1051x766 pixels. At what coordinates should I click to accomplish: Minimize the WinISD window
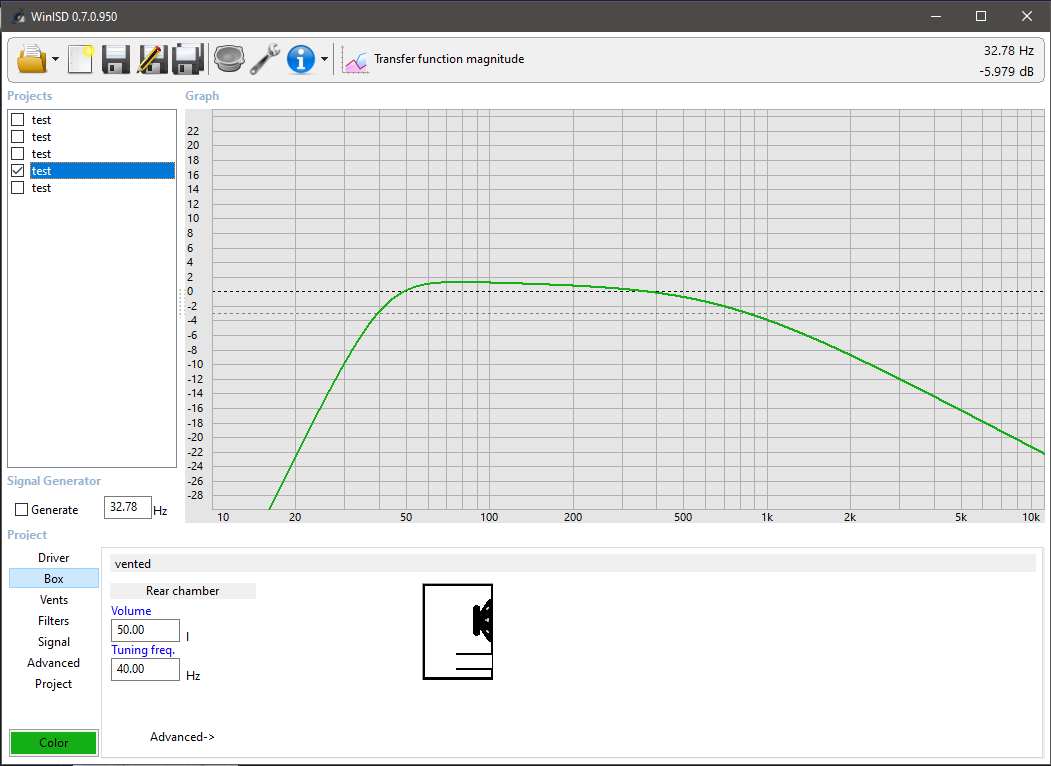pyautogui.click(x=936, y=16)
